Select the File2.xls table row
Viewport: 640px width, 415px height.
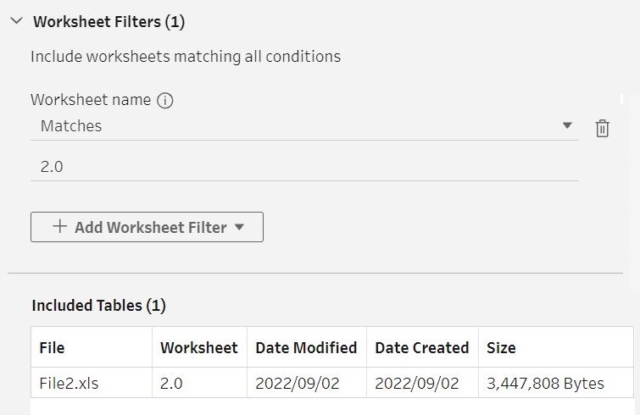pyautogui.click(x=332, y=383)
